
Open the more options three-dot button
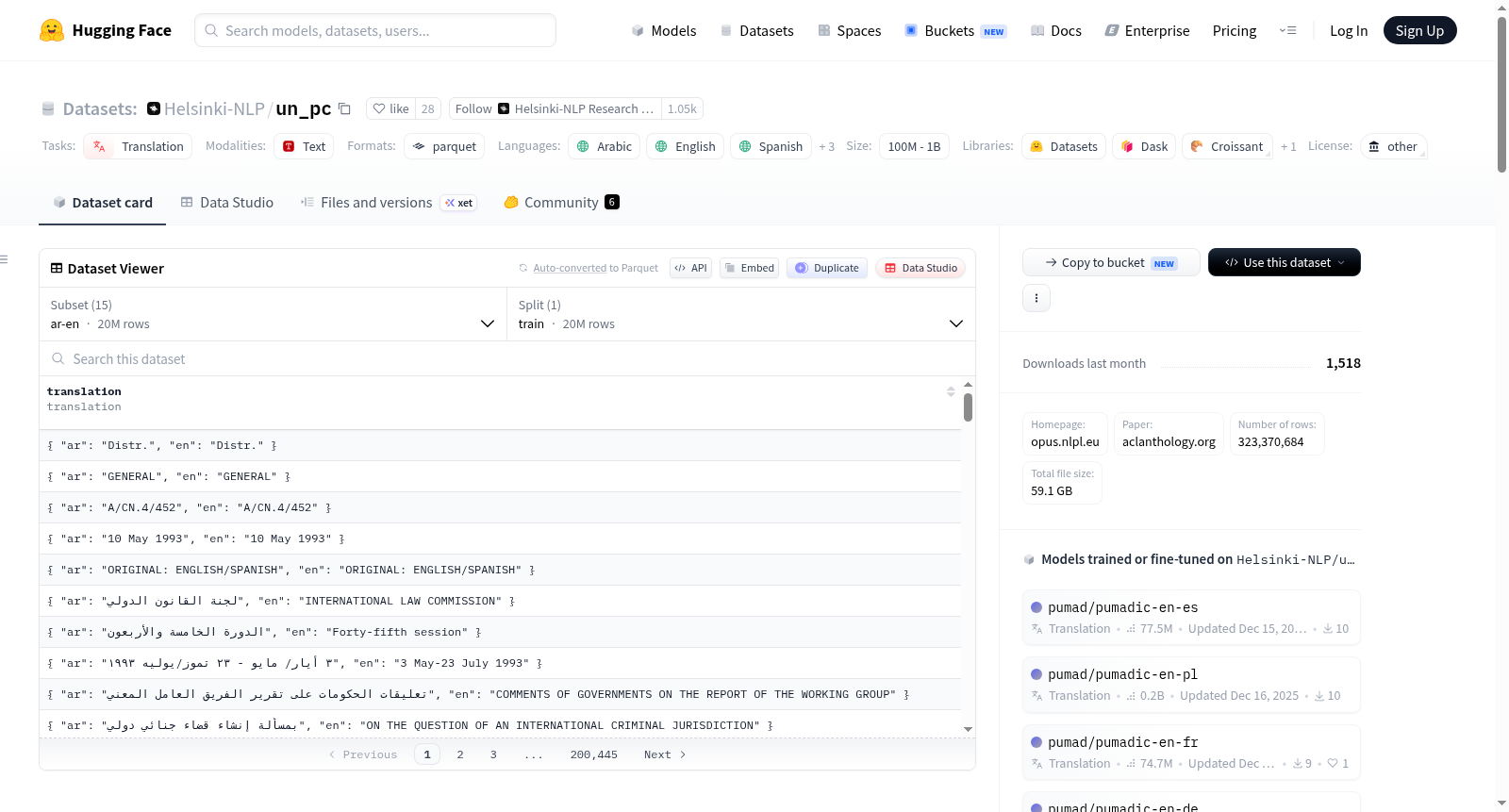[1036, 298]
